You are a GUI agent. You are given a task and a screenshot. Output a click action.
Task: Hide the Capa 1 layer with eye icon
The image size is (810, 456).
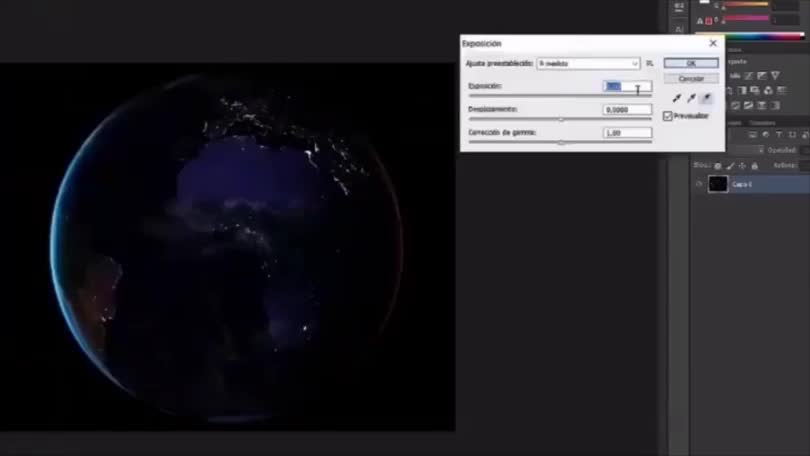pyautogui.click(x=699, y=184)
